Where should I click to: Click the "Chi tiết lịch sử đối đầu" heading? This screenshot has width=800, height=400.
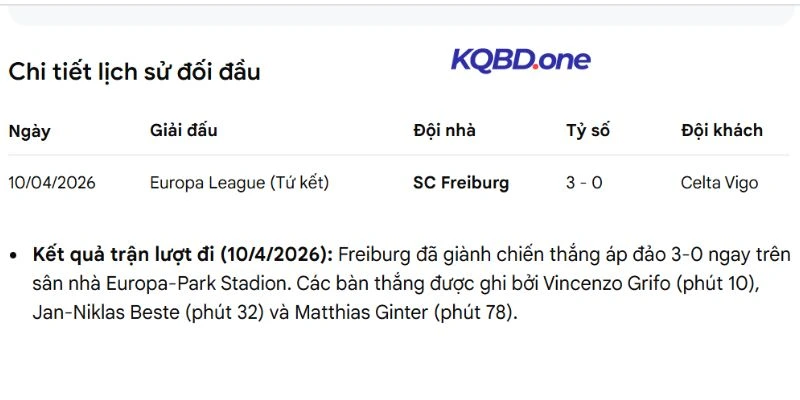click(134, 72)
